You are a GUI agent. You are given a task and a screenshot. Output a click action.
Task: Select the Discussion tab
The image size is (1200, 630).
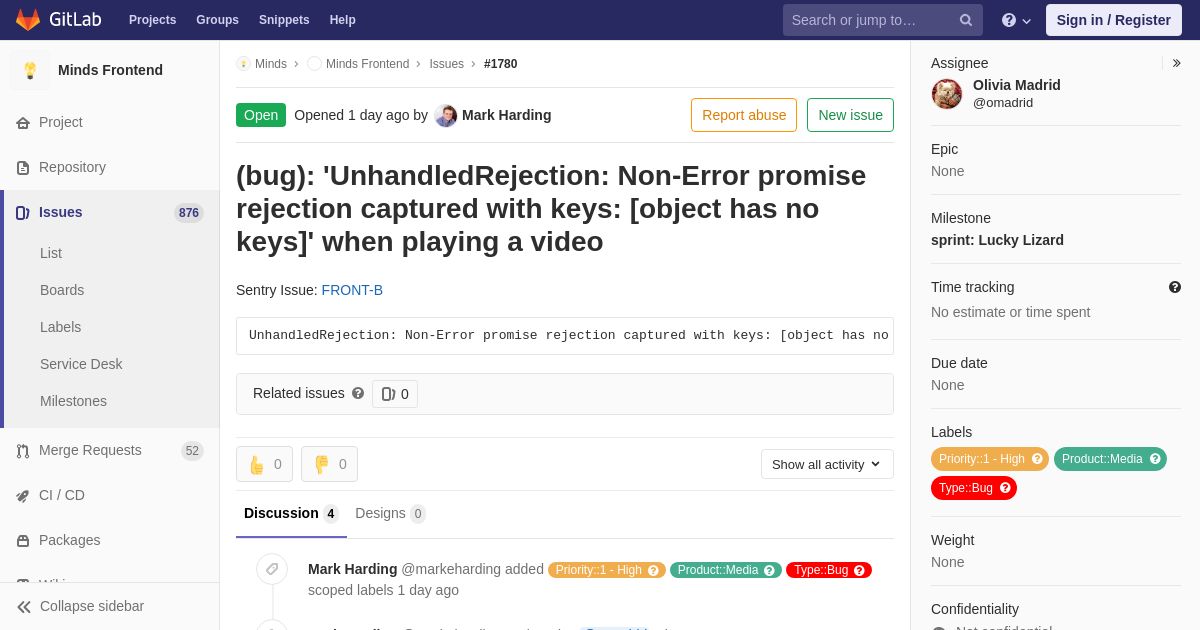[x=291, y=513]
